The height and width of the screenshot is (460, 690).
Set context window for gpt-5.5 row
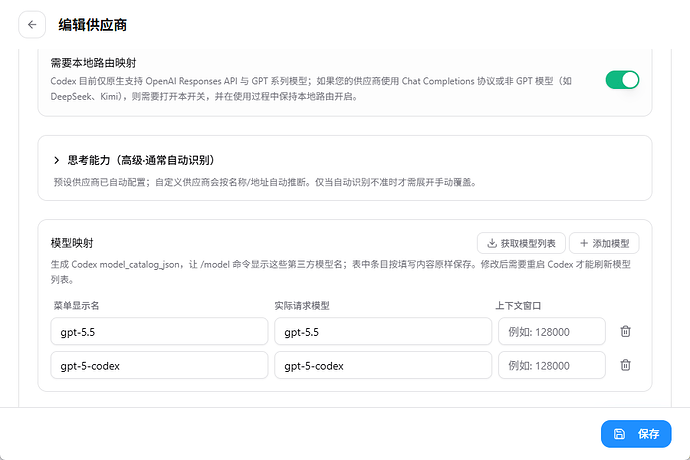tap(552, 331)
